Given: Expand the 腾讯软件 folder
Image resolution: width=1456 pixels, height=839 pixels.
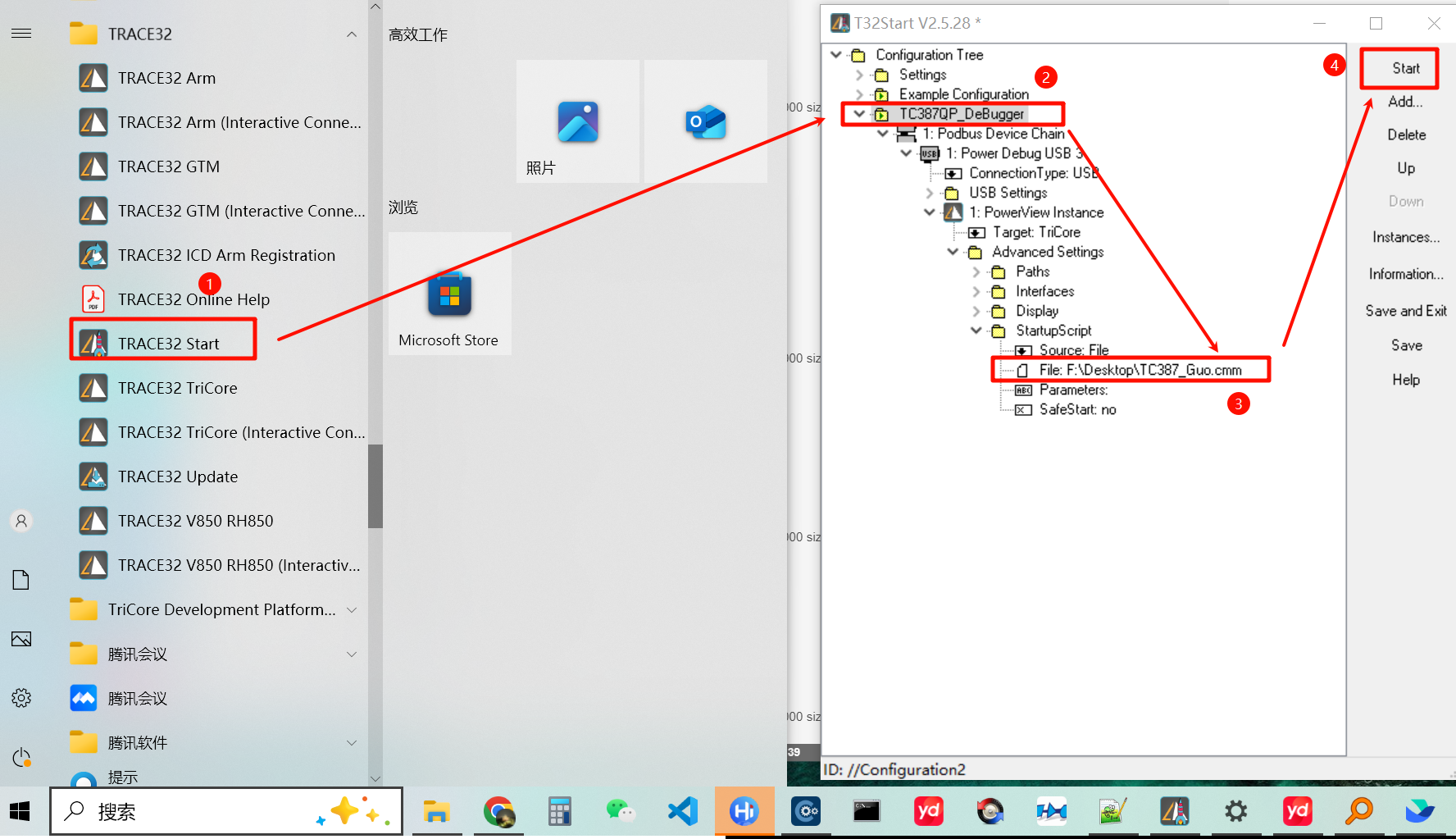Looking at the screenshot, I should (352, 742).
